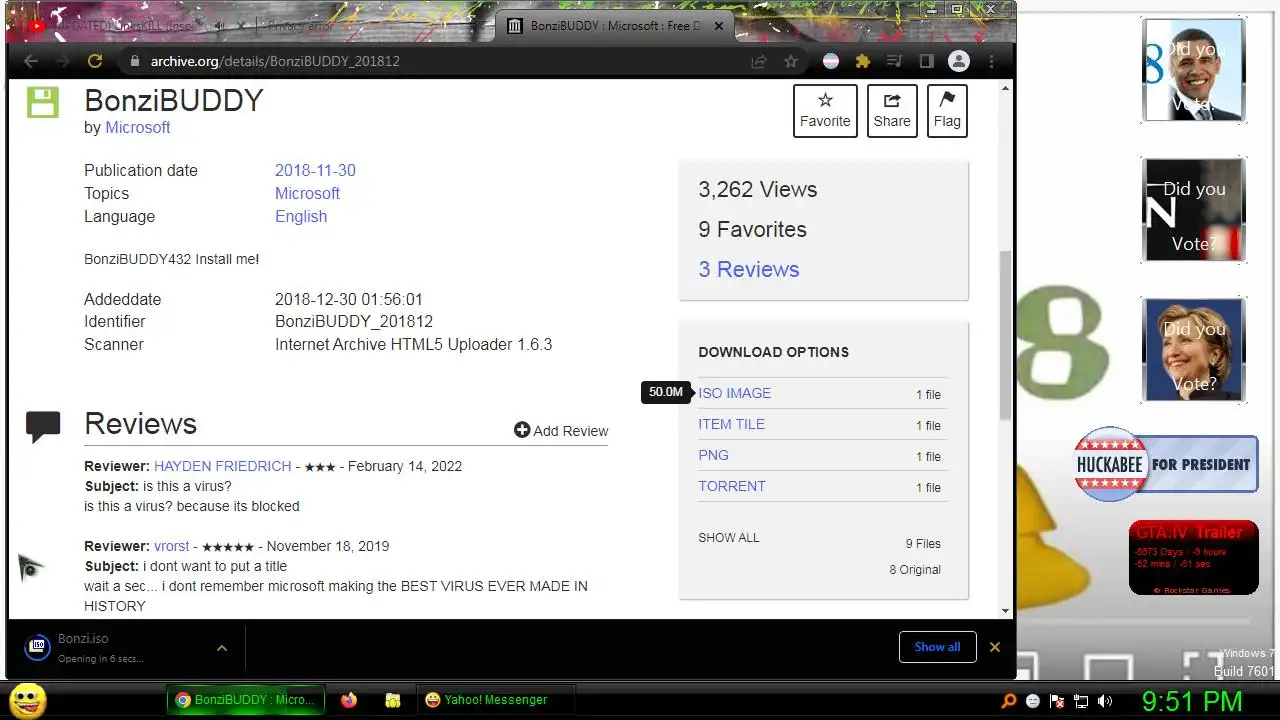Open the volume speaker tray icon
Viewport: 1280px width, 720px height.
pos(1105,701)
